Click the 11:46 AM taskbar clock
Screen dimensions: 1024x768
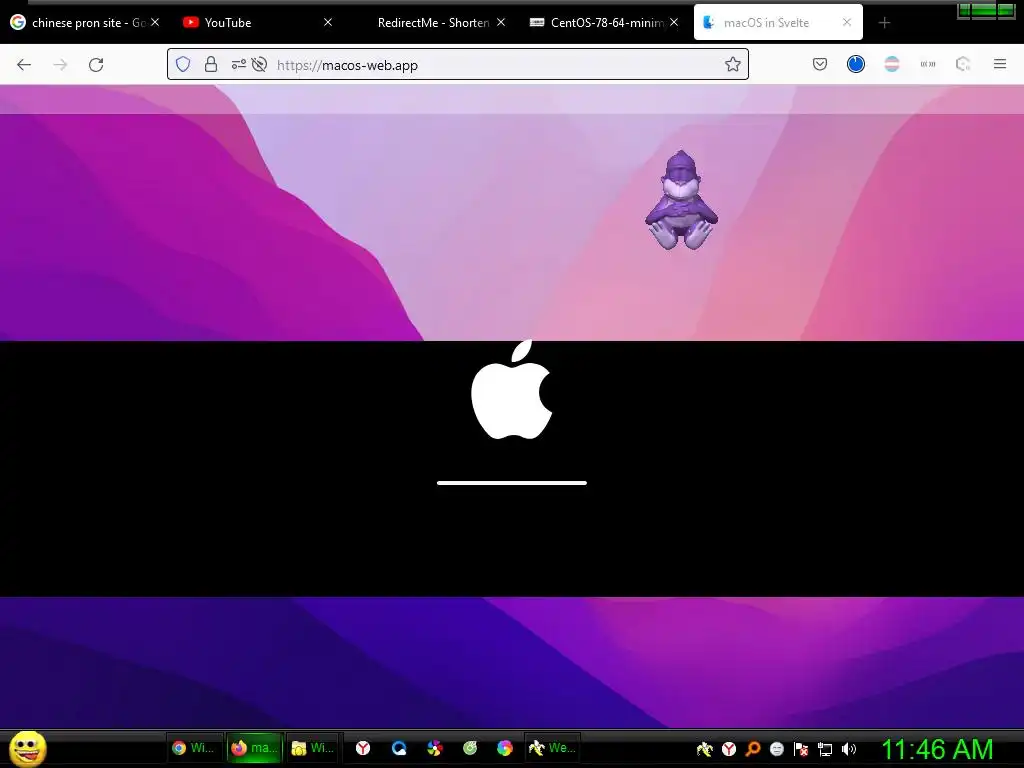pos(937,749)
